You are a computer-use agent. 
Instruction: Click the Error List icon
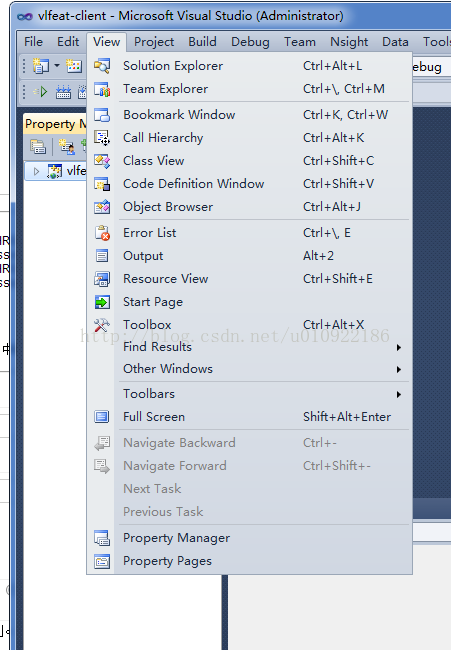pyautogui.click(x=102, y=233)
